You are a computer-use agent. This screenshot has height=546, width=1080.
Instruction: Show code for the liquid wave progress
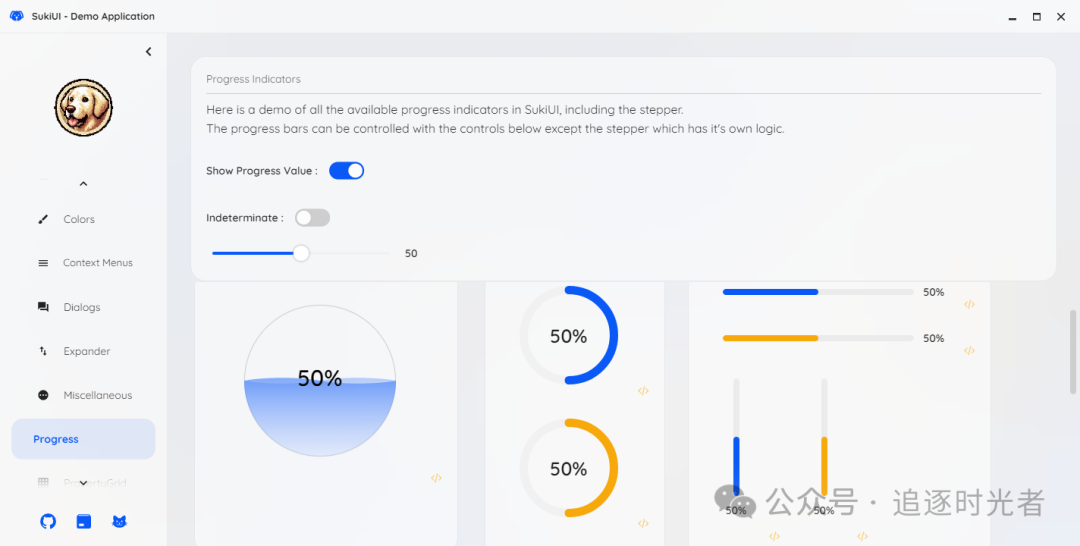pos(436,478)
